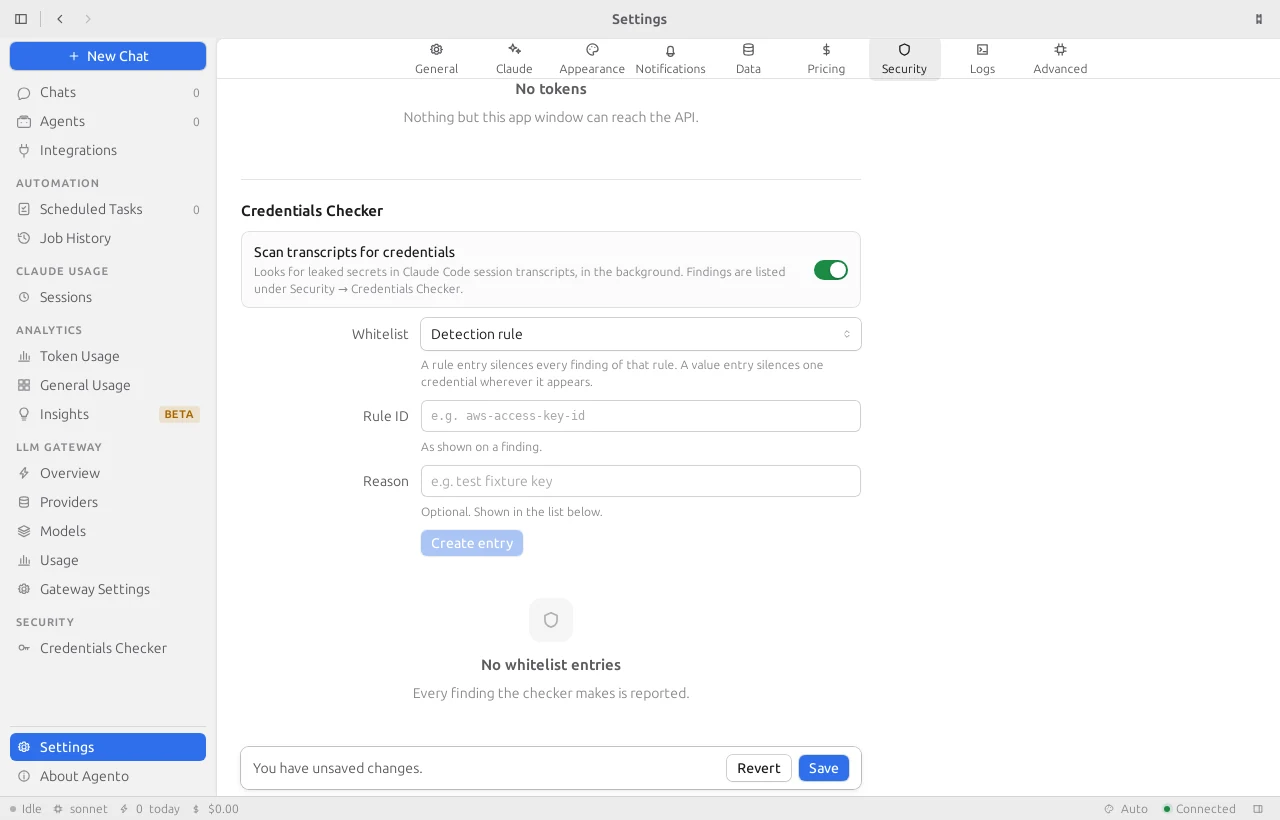The width and height of the screenshot is (1280, 820).
Task: Focus the Rule ID input field
Action: (x=641, y=416)
